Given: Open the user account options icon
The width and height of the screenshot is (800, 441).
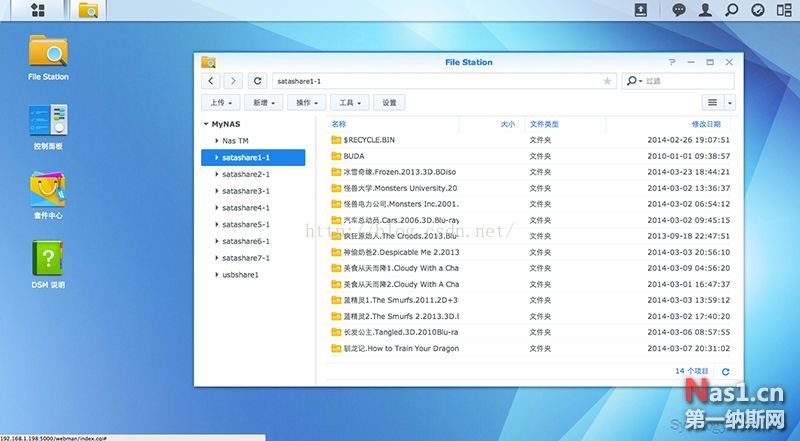Looking at the screenshot, I should click(x=705, y=10).
